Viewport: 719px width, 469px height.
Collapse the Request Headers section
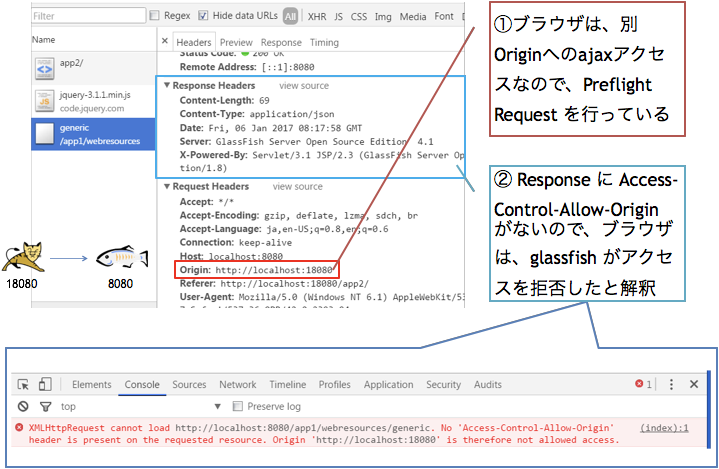(166, 186)
